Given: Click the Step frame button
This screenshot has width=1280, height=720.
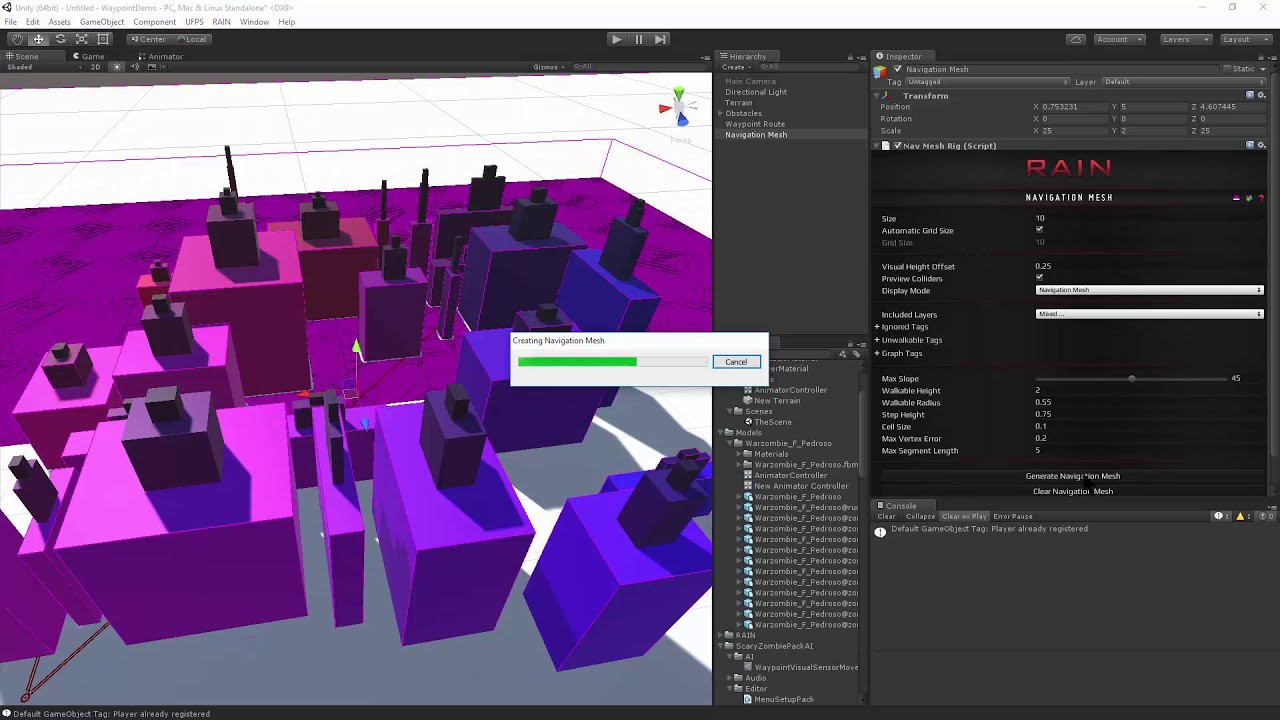Looking at the screenshot, I should [x=660, y=39].
